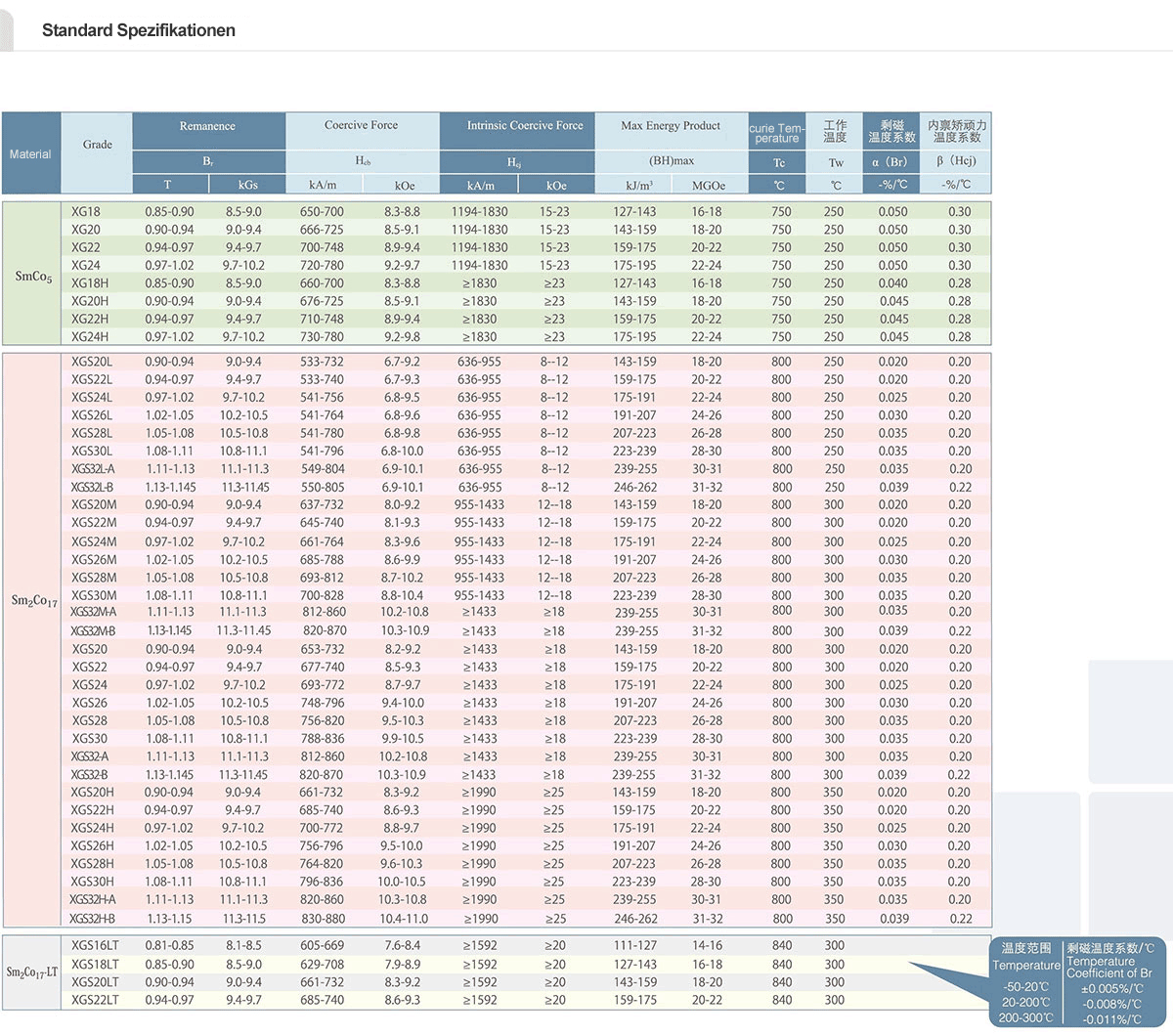Select the XG18 grade cell
1173x1036 pixels.
[85, 211]
